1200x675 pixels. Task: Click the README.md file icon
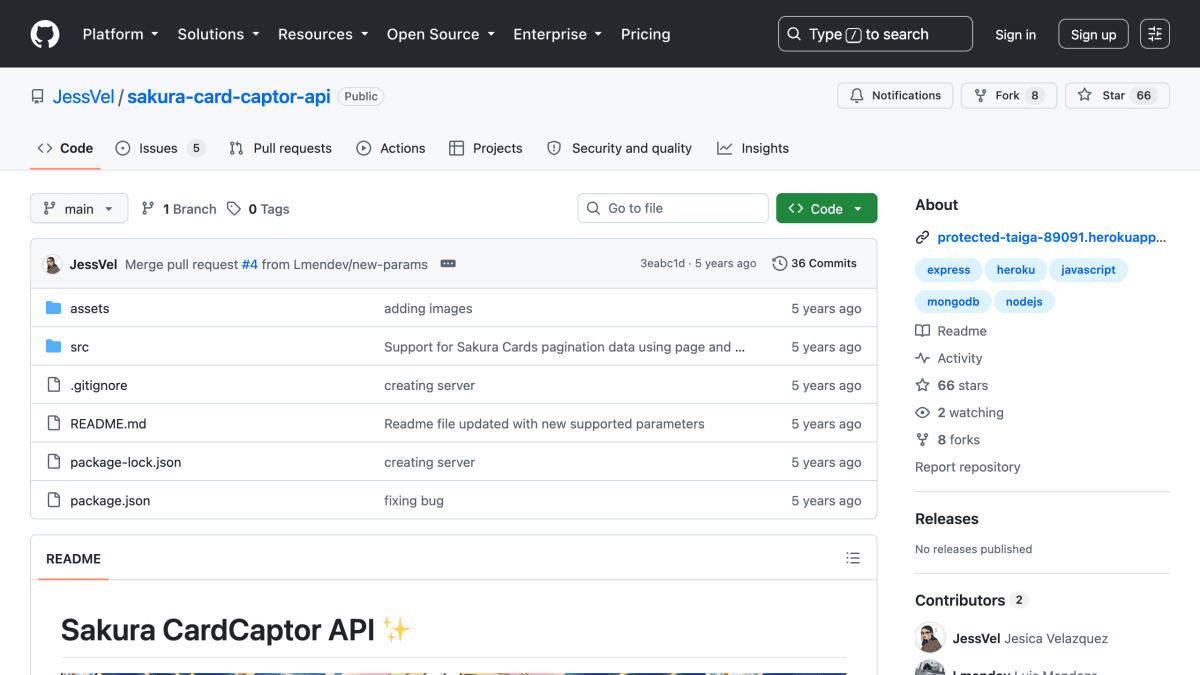click(54, 424)
